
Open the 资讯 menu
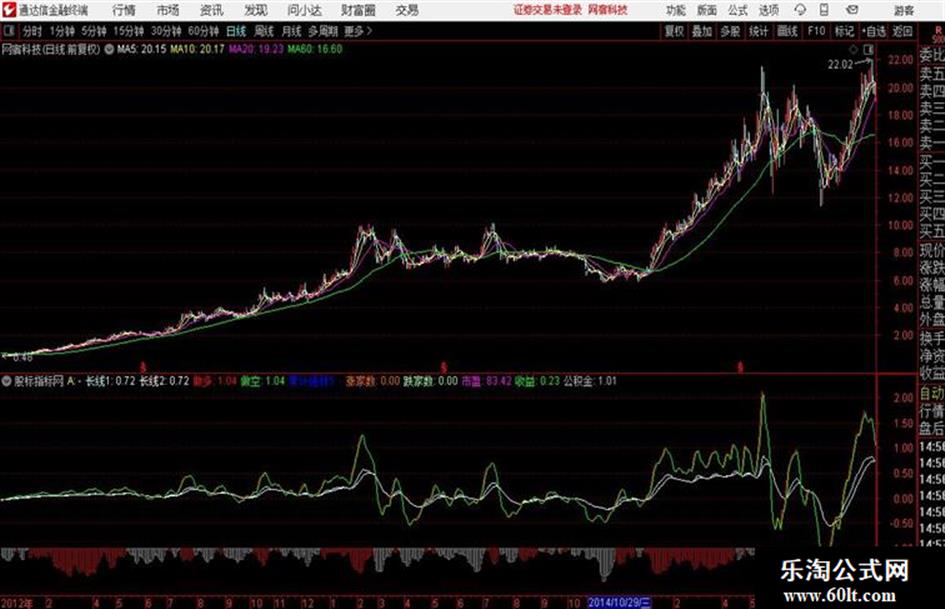(212, 10)
